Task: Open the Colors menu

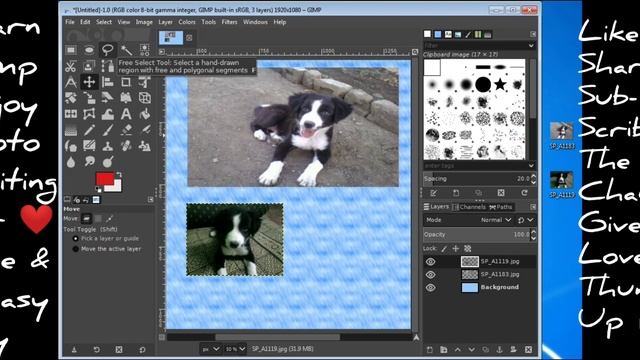Action: [187, 22]
